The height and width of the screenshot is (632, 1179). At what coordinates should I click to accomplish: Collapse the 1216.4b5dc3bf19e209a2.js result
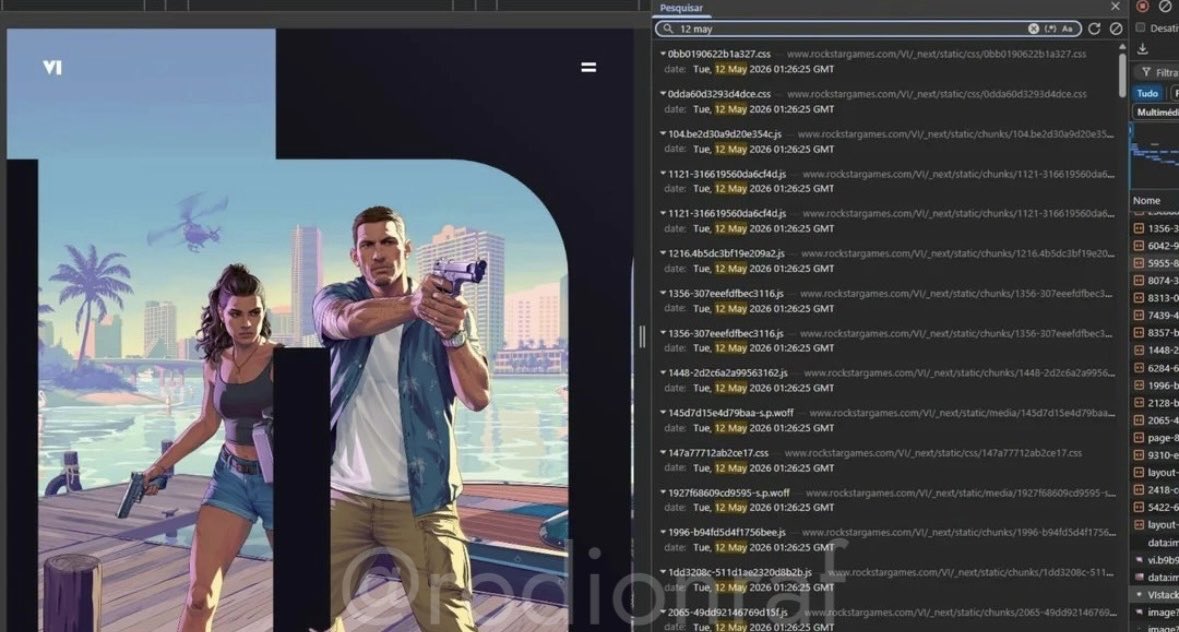click(662, 253)
